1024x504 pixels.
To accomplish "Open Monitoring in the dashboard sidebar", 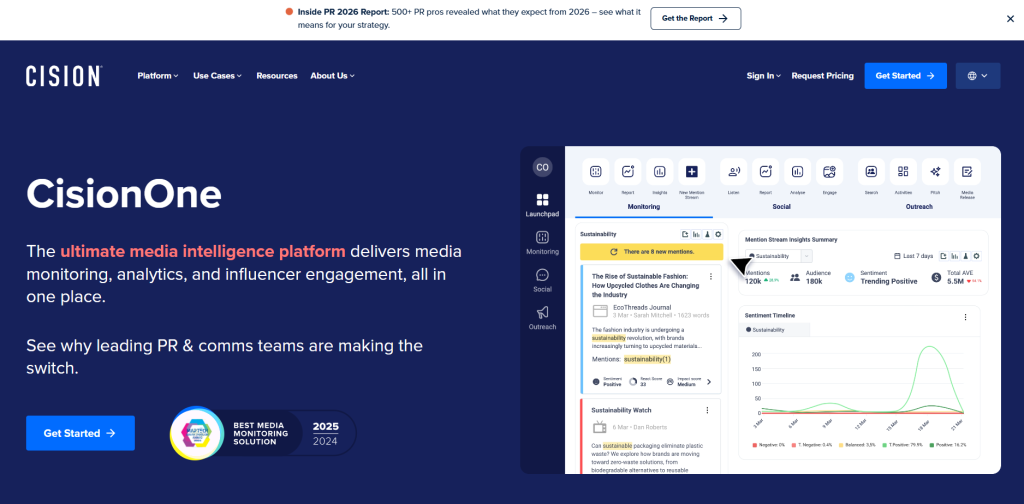I will coord(542,242).
